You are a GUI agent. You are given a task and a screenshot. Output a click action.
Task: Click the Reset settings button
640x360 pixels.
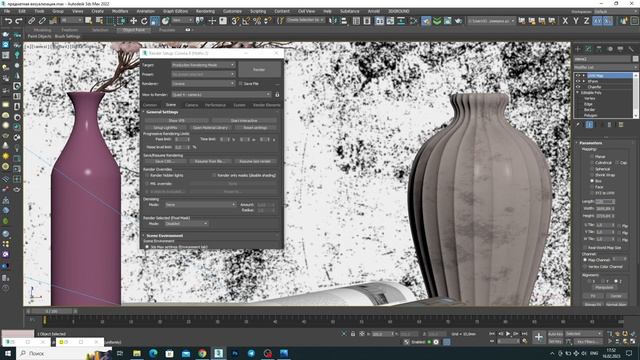tap(255, 128)
